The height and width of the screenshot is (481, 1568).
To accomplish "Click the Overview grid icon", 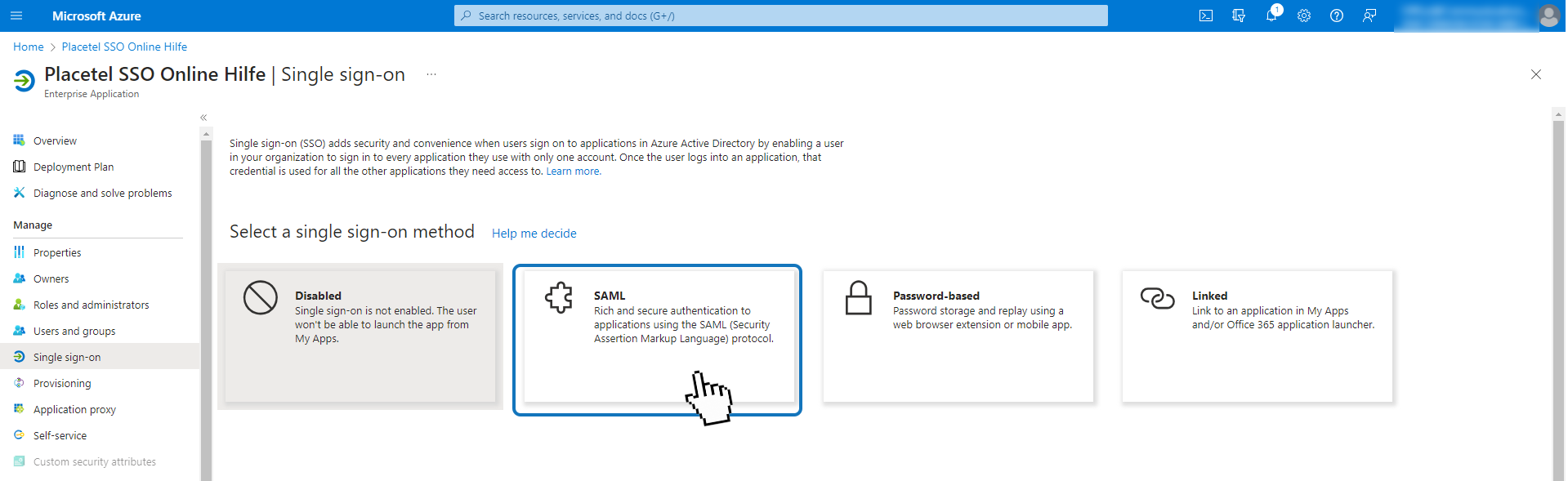I will (x=19, y=140).
